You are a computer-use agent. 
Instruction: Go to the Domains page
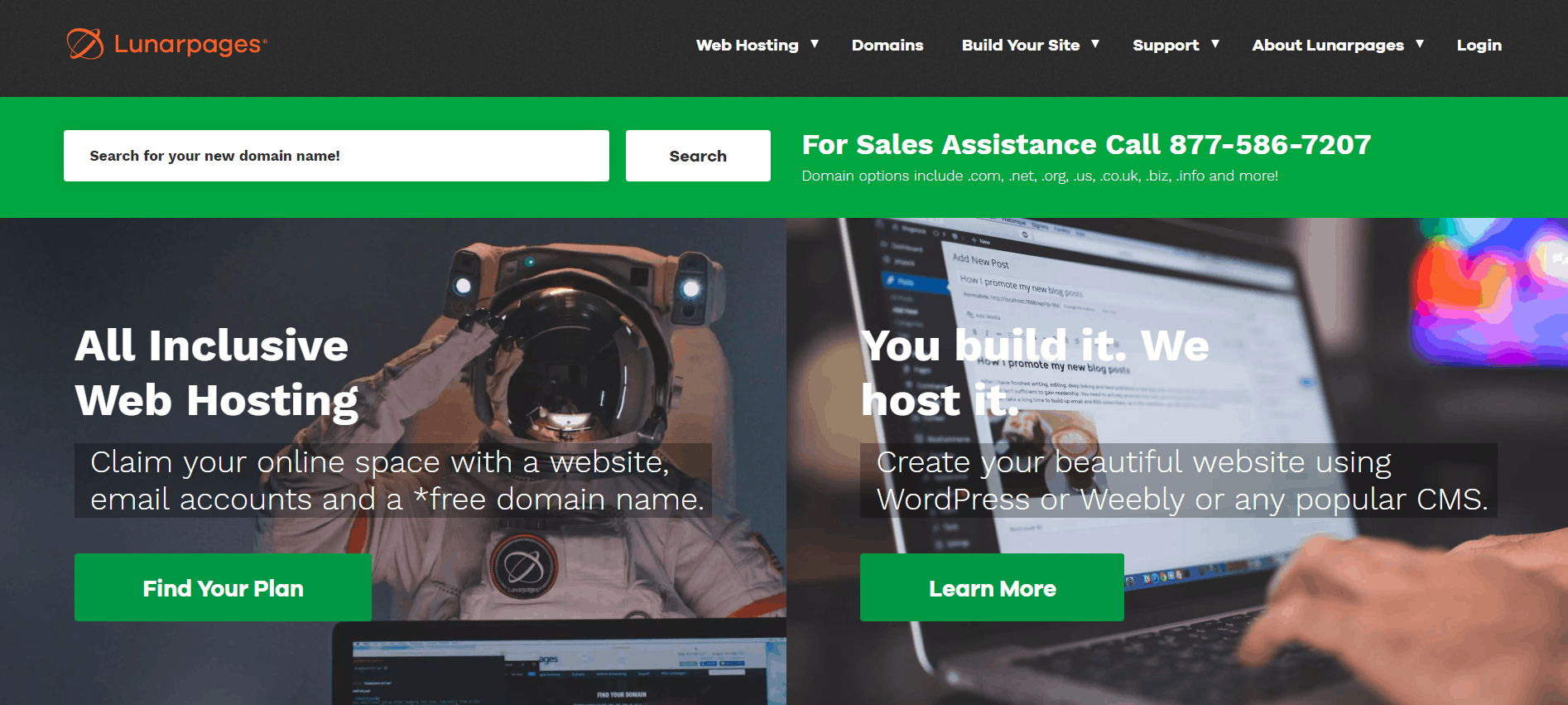(887, 45)
